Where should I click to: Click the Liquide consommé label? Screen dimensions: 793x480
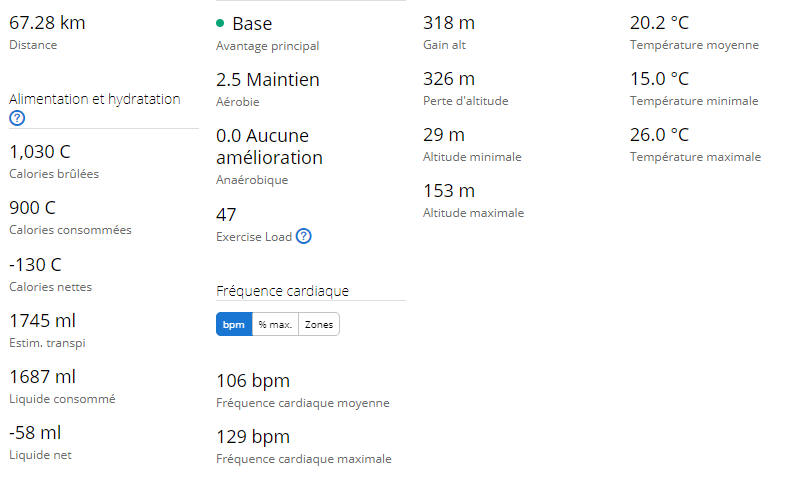tap(62, 399)
